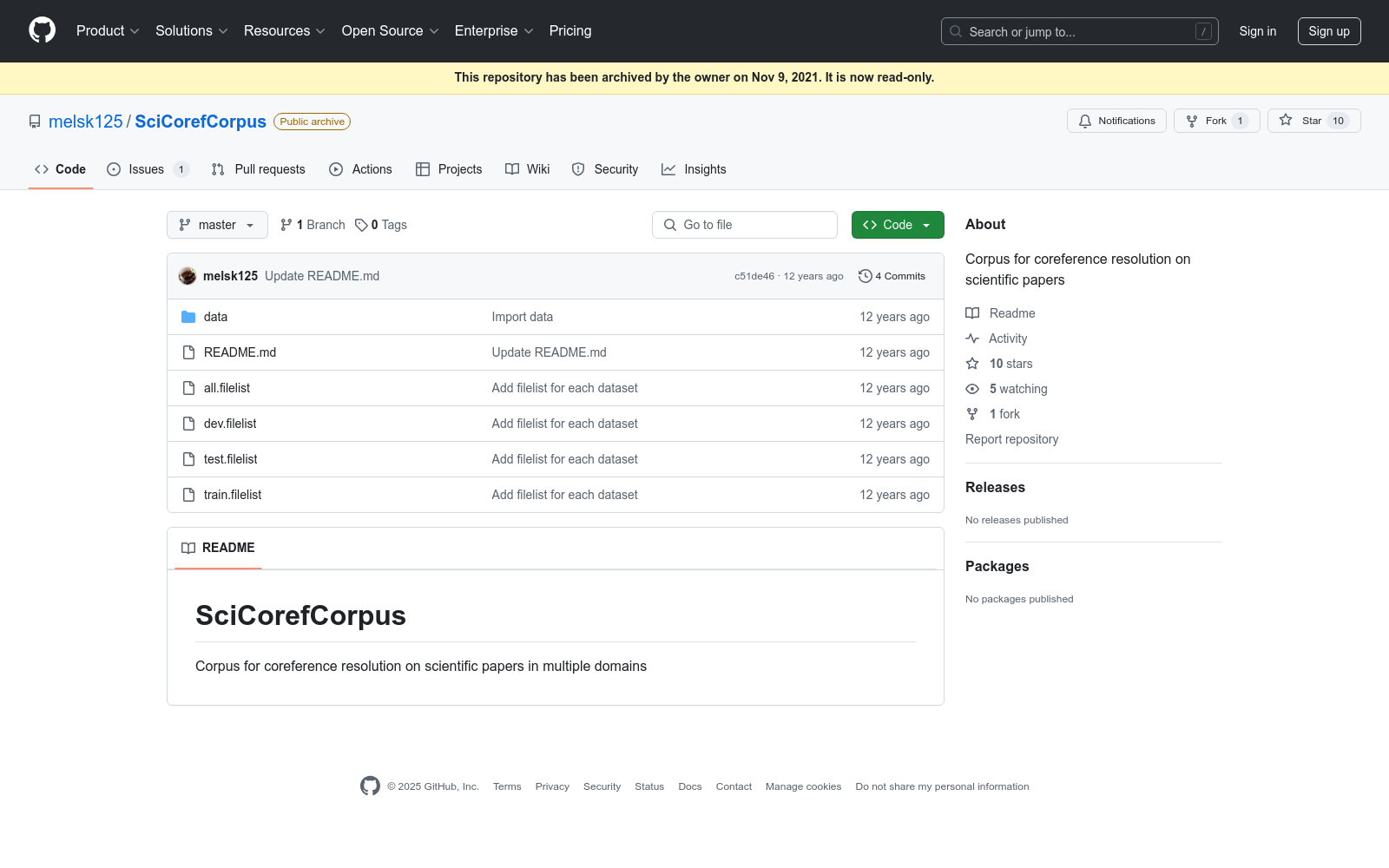The image size is (1389, 868).
Task: Open the Issues tab
Action: click(x=147, y=169)
